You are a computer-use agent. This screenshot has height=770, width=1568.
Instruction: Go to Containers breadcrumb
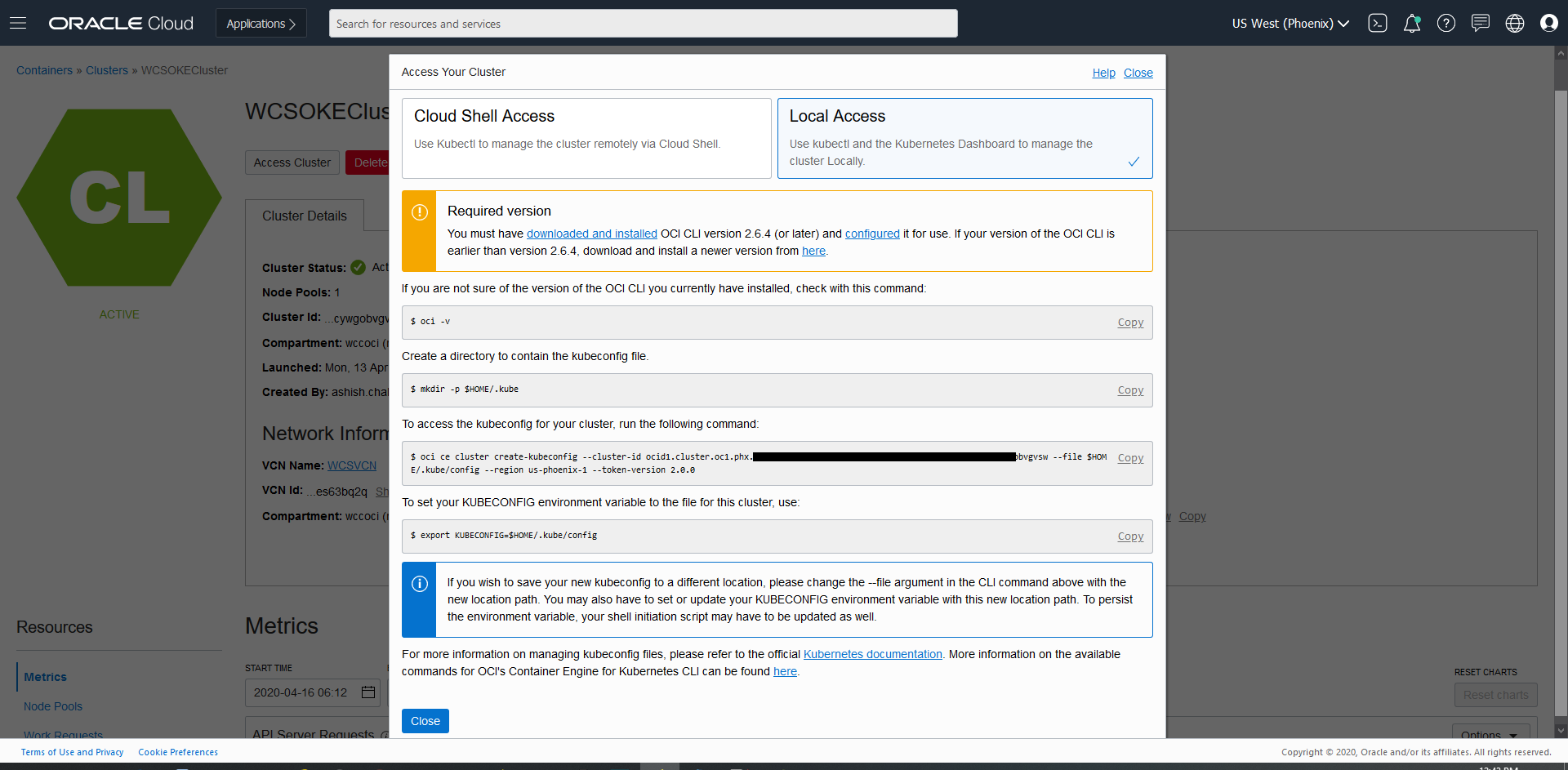click(44, 70)
